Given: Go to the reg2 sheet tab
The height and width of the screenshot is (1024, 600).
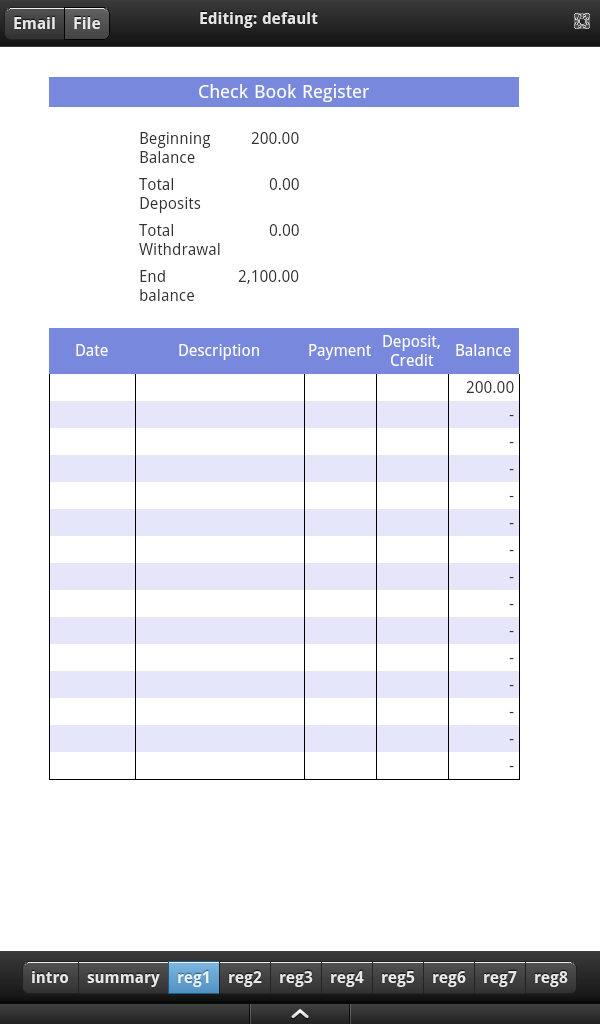Looking at the screenshot, I should click(245, 978).
